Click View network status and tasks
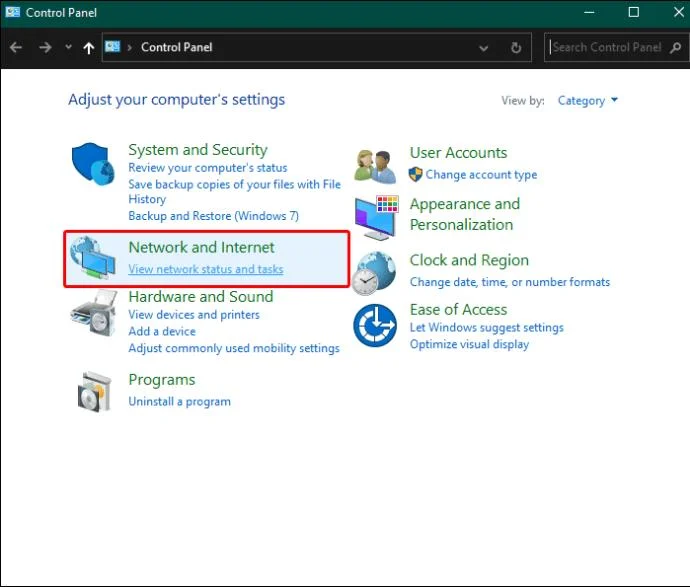This screenshot has width=690, height=587. (206, 269)
